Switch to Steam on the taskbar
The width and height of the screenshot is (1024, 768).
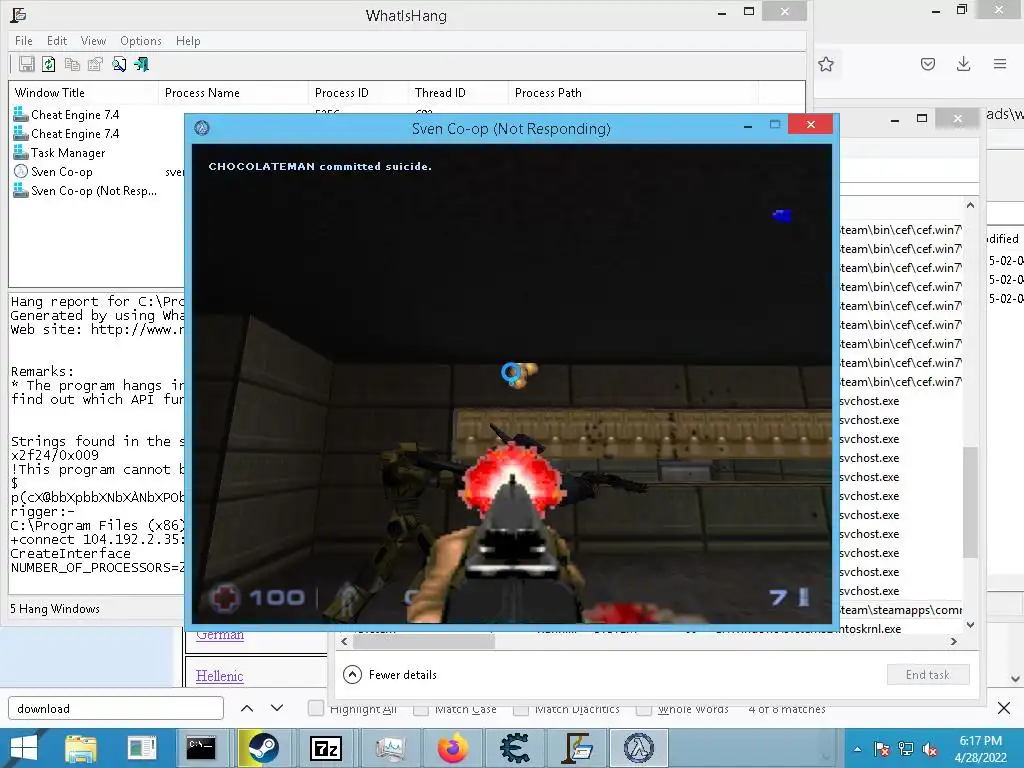[263, 748]
